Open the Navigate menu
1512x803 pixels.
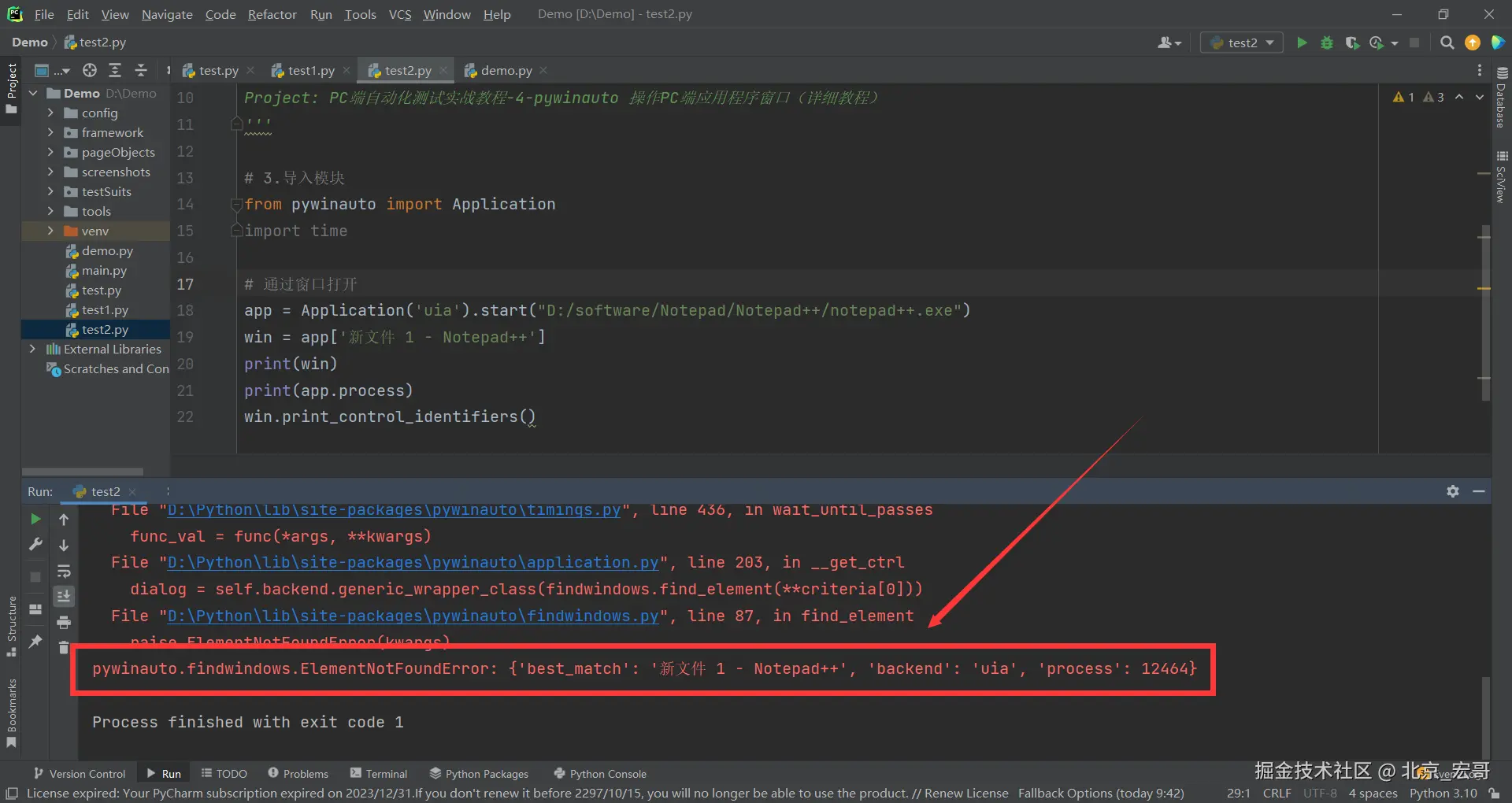coord(167,14)
